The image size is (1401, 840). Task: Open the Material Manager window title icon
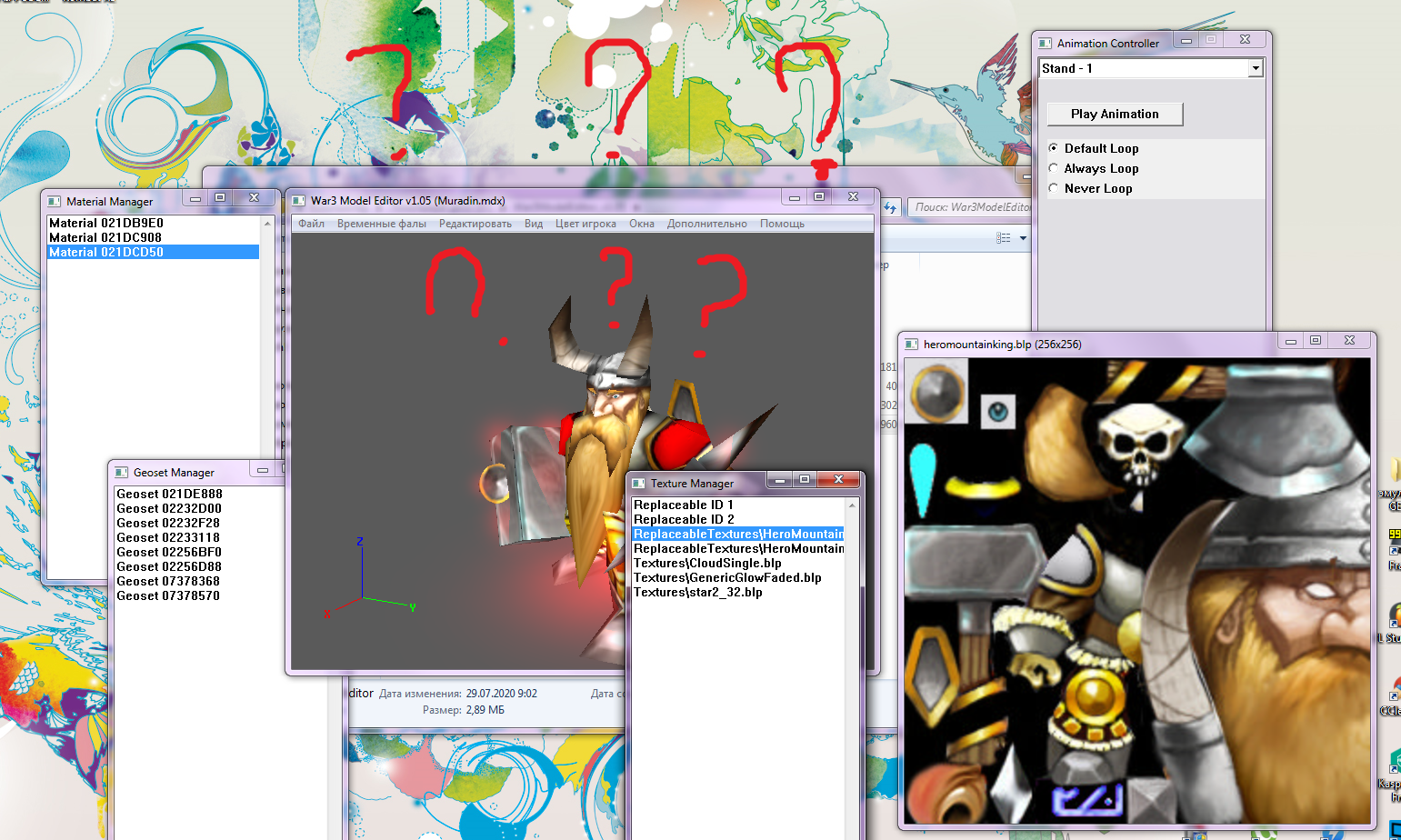click(55, 202)
